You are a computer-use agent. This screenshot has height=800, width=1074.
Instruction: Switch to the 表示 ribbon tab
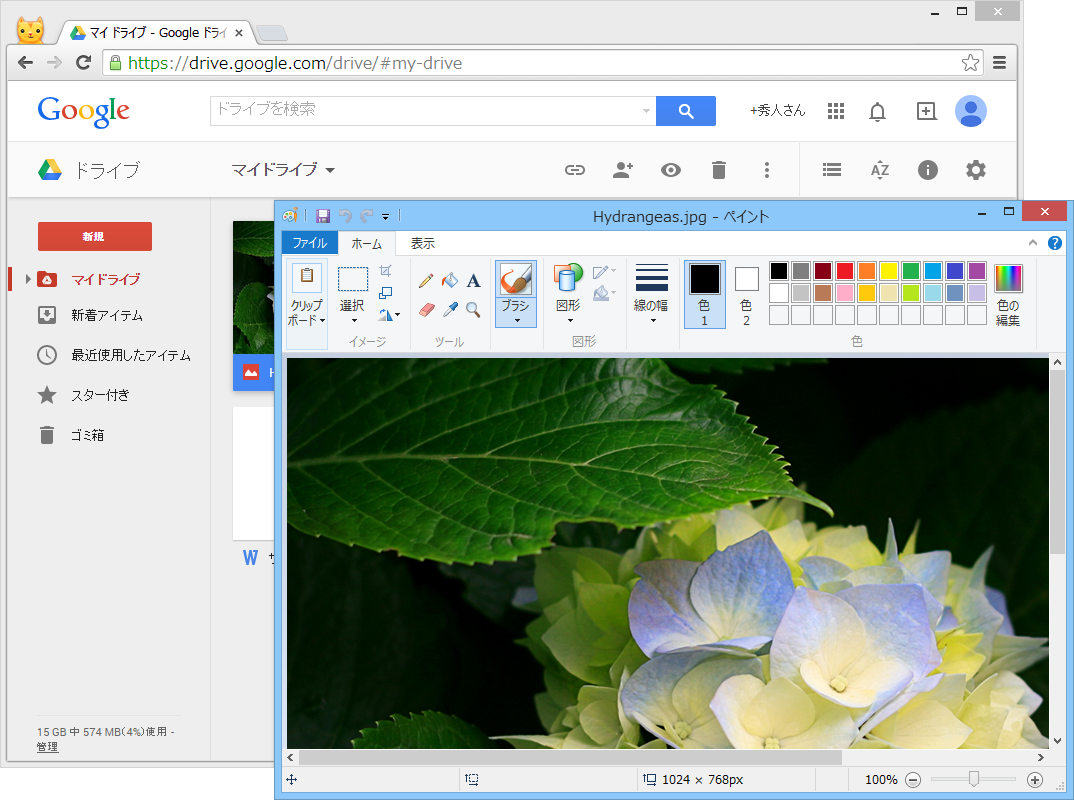(423, 243)
